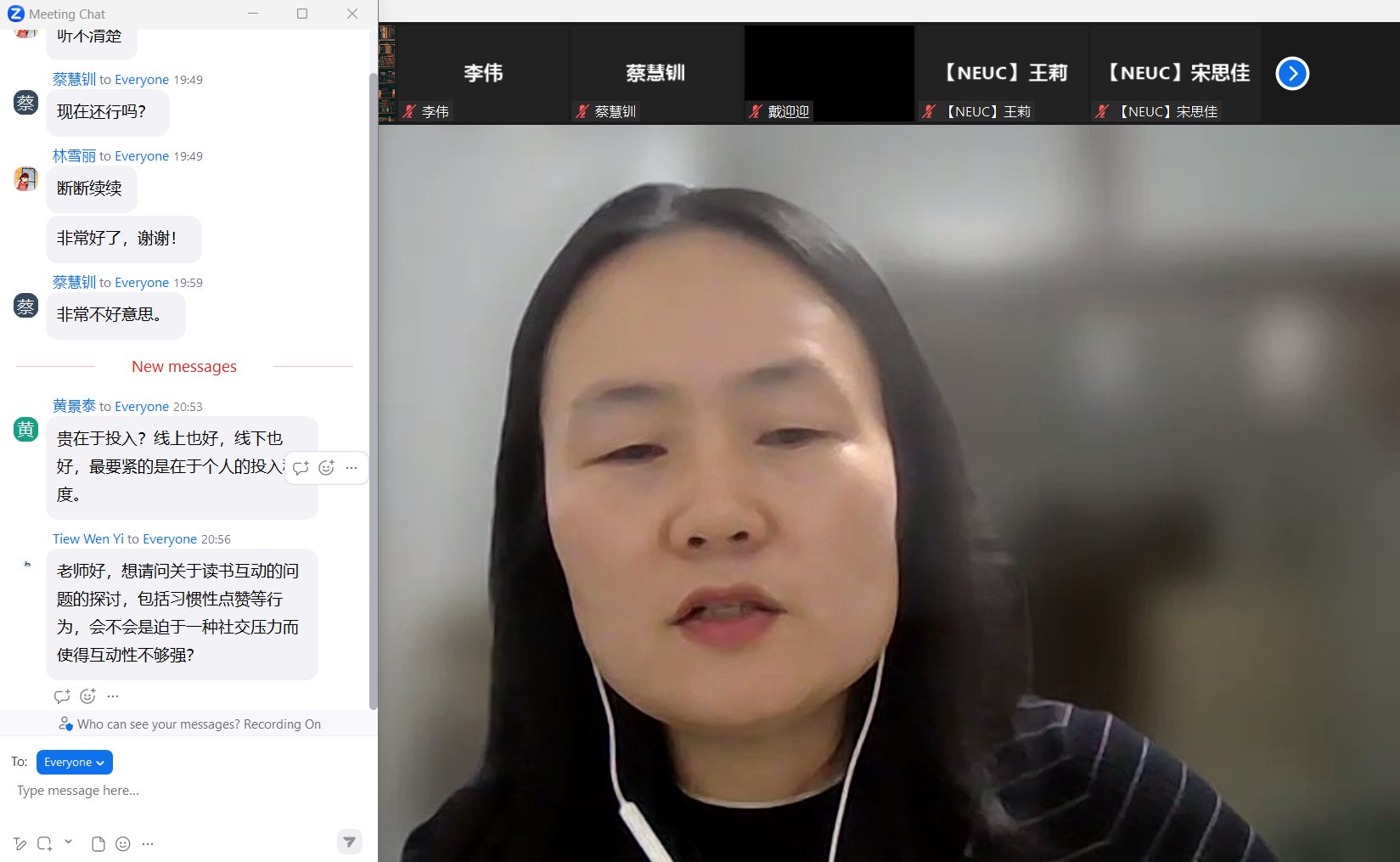Click green 黄 avatar icon
1400x862 pixels.
point(25,429)
